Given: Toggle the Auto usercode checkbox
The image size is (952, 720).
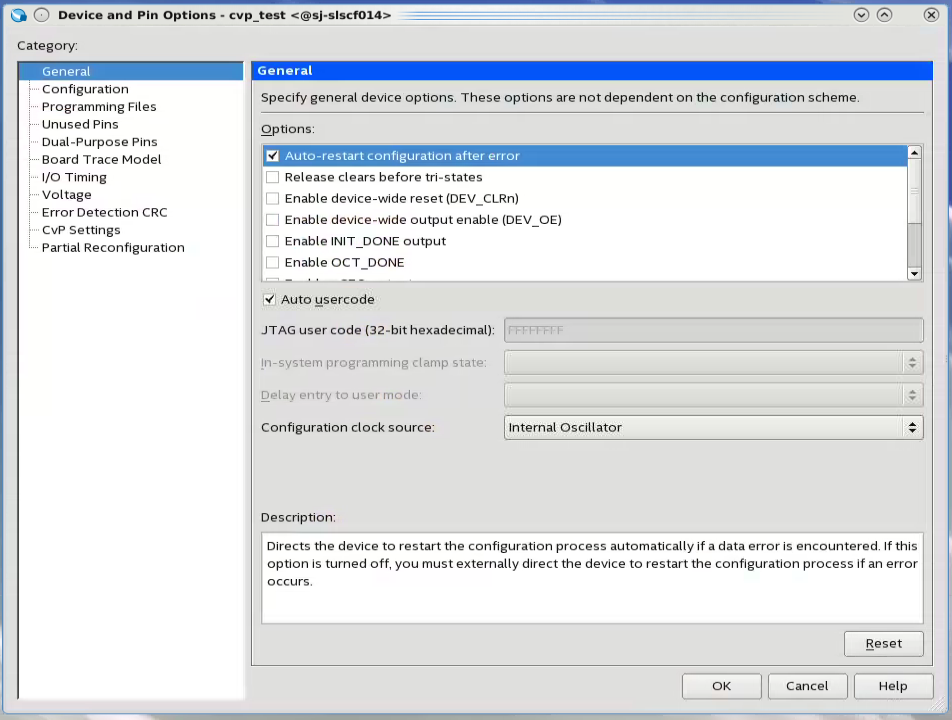Looking at the screenshot, I should [269, 299].
